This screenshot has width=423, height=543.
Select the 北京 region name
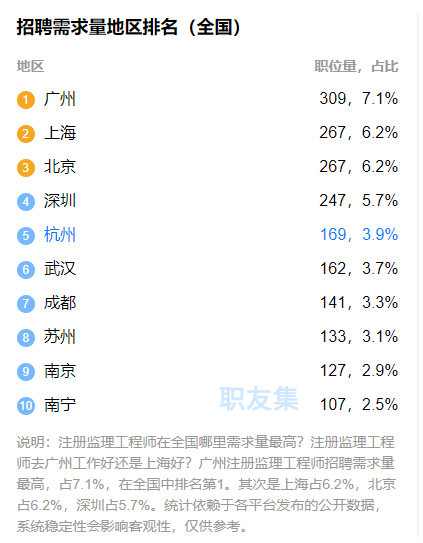point(60,167)
